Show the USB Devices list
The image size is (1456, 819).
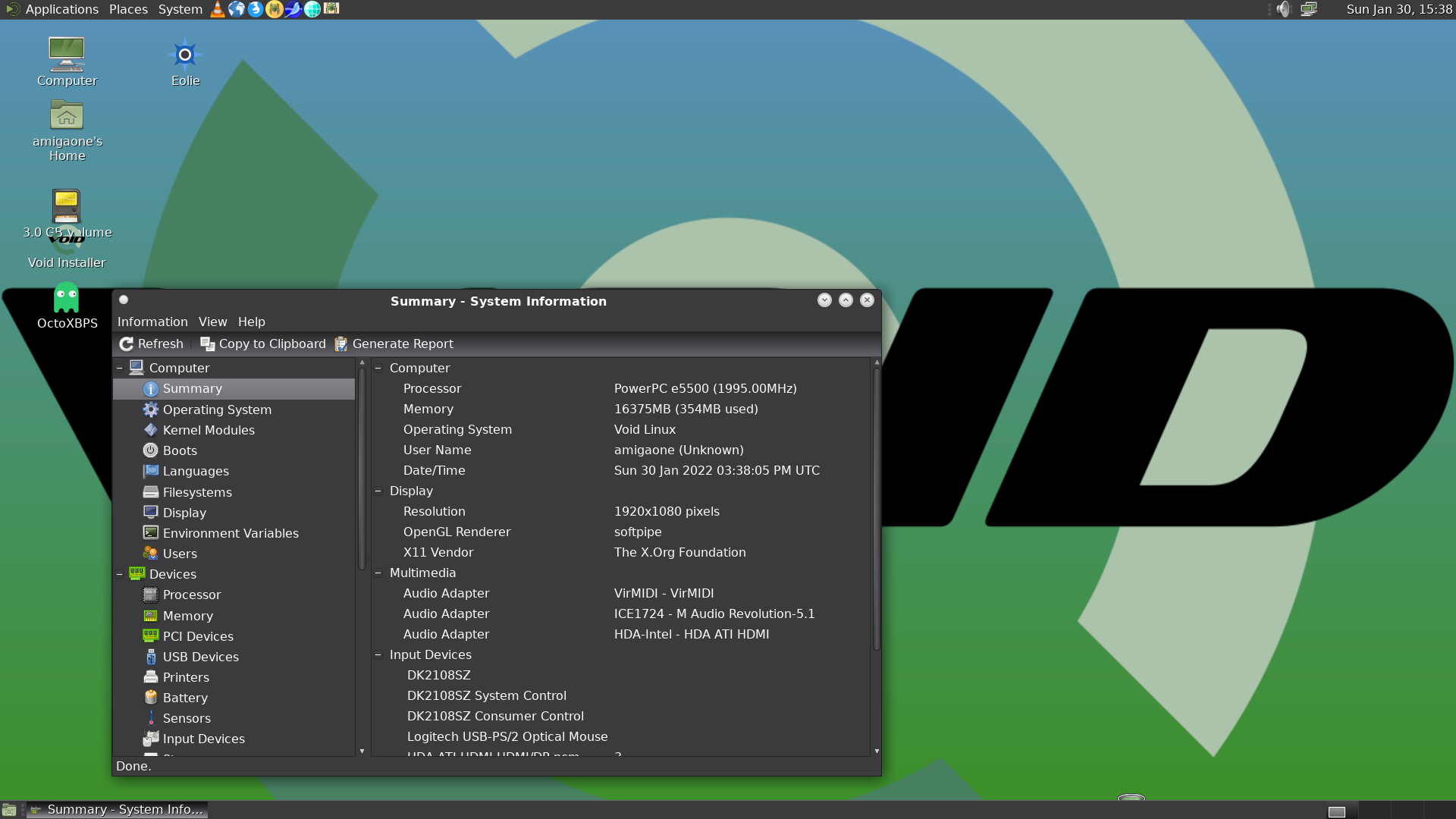(x=234, y=657)
